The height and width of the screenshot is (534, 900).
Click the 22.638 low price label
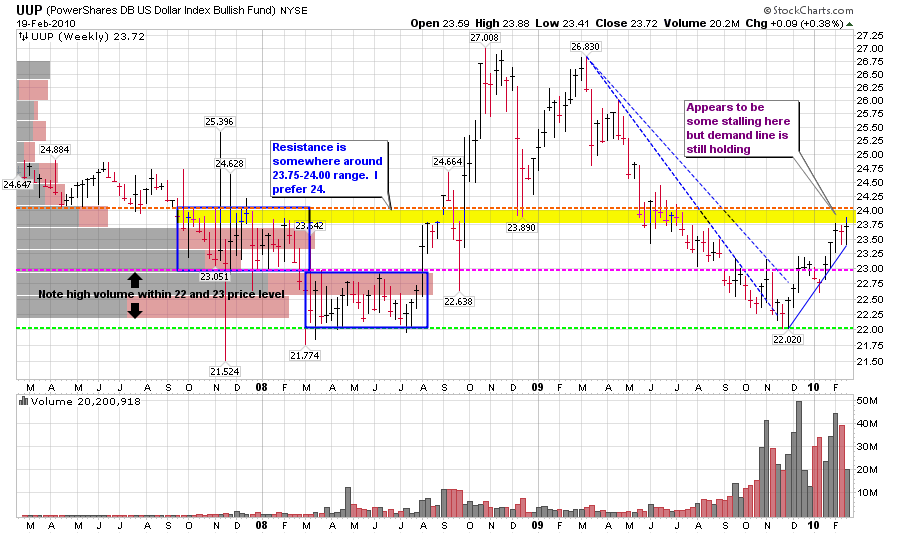(458, 301)
